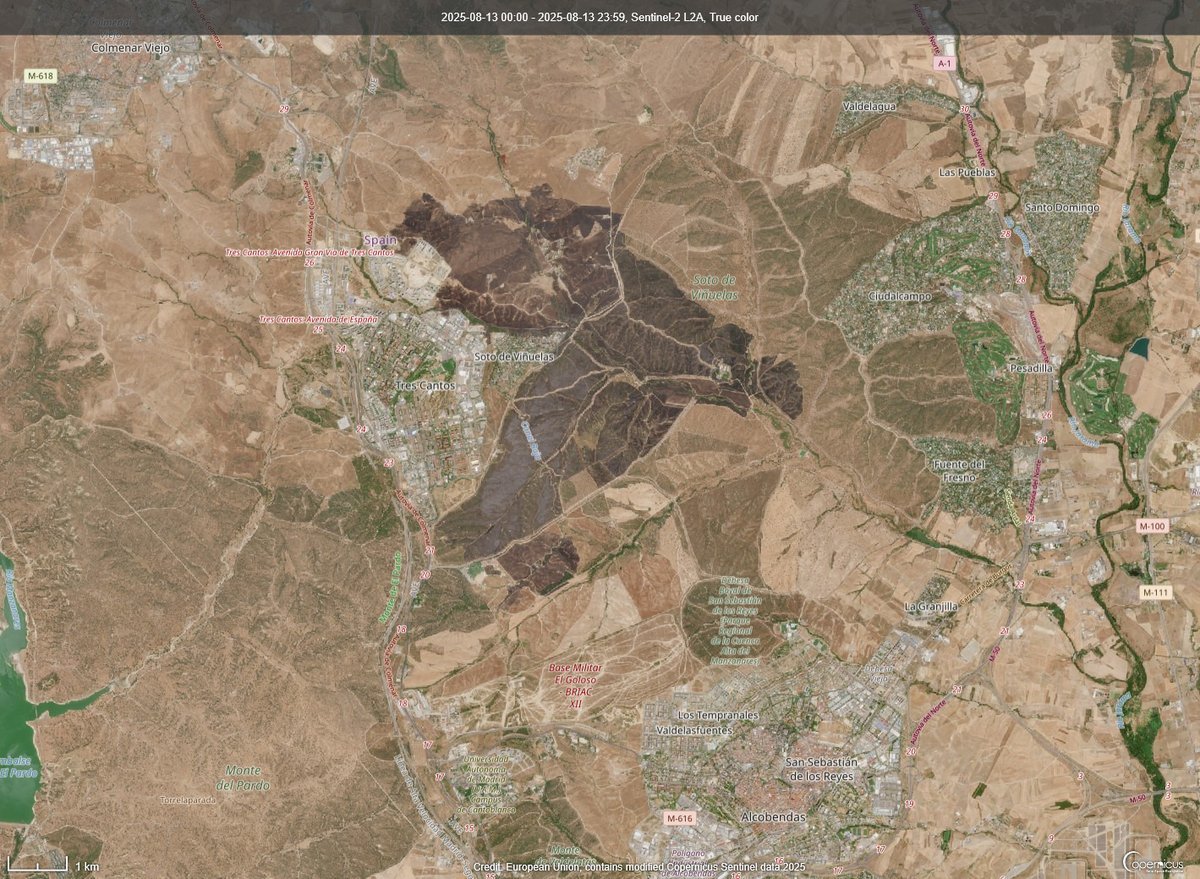Click the M-111 road shield
Image resolution: width=1200 pixels, height=879 pixels.
click(x=1155, y=592)
